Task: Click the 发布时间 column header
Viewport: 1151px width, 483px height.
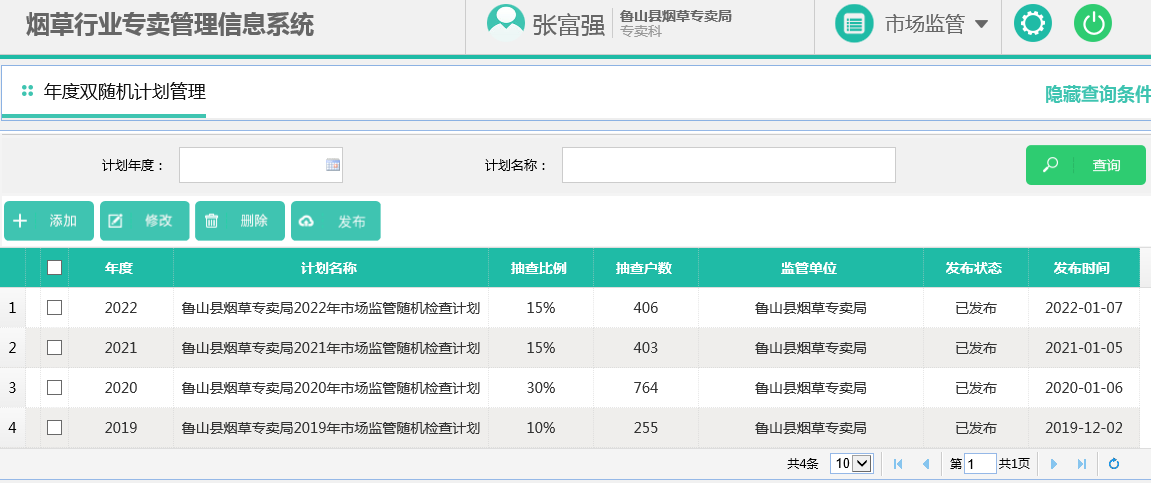Action: coord(1083,268)
